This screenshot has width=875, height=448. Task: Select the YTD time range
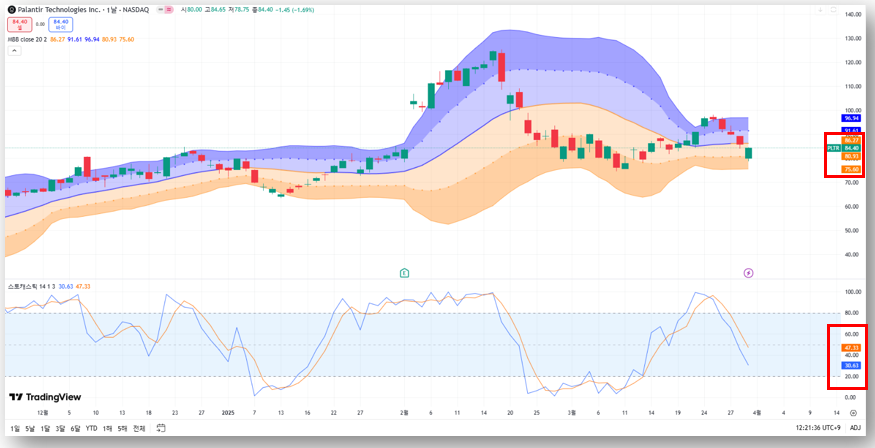pos(92,428)
